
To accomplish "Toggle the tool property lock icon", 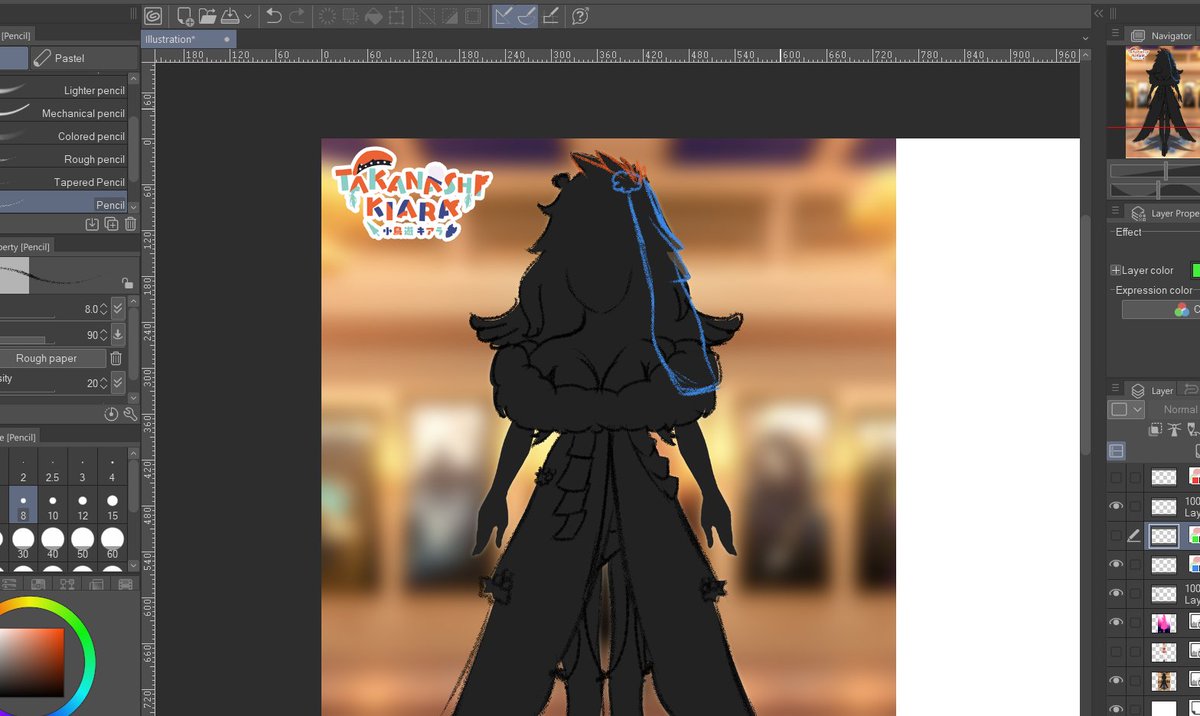I will click(x=127, y=283).
